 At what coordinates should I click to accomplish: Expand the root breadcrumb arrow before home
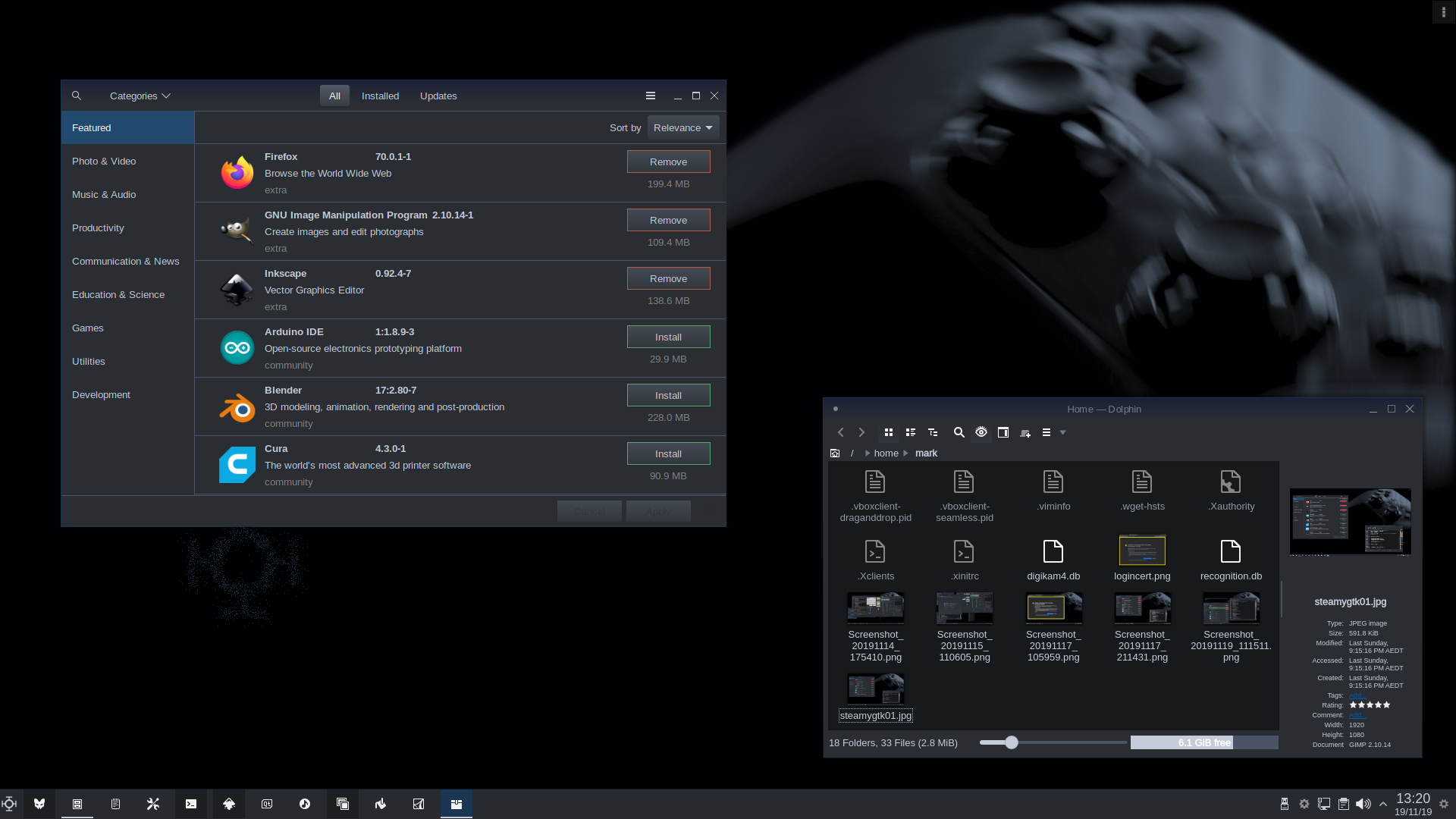867,453
